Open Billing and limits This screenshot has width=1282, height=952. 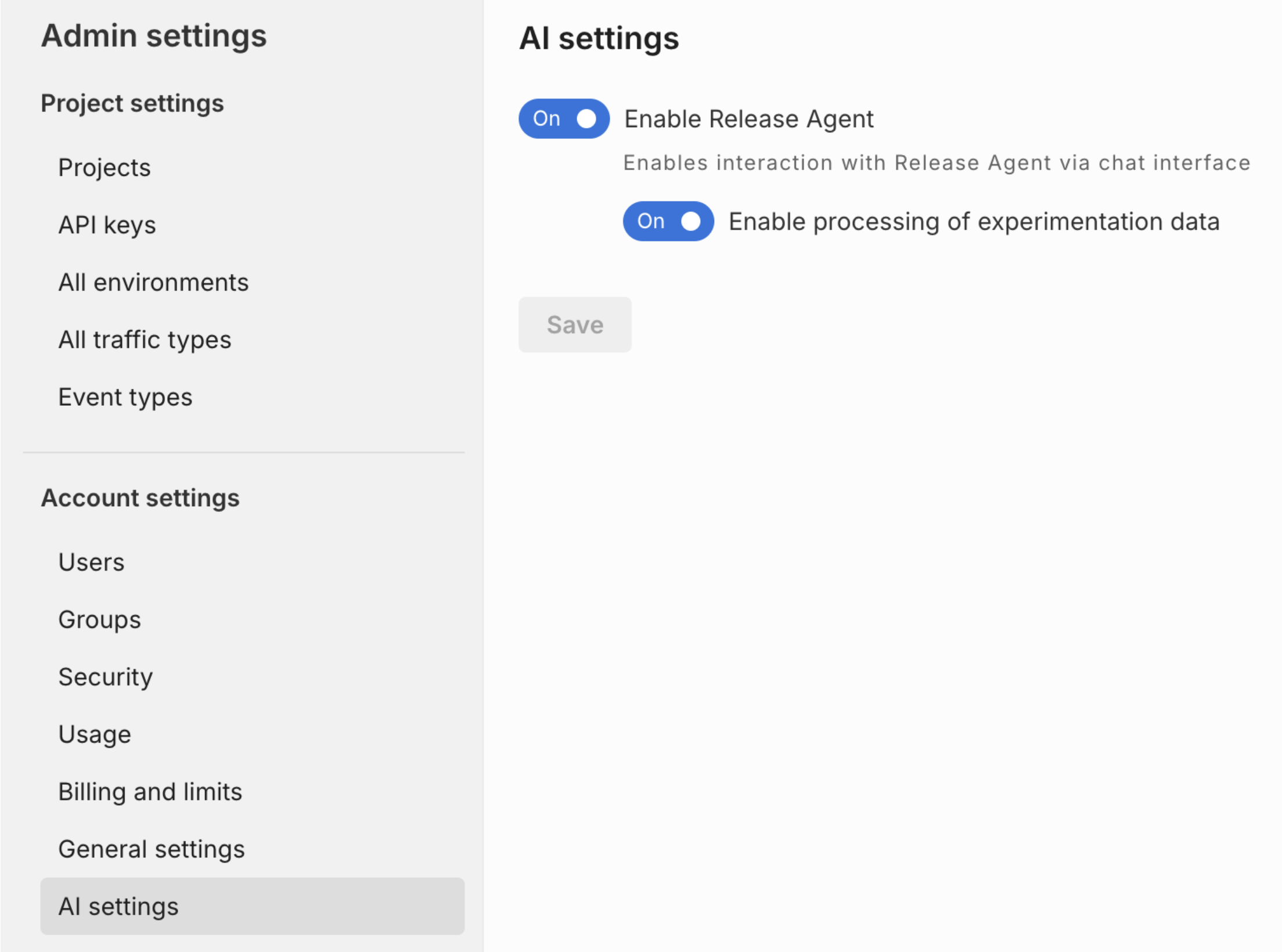click(x=150, y=791)
